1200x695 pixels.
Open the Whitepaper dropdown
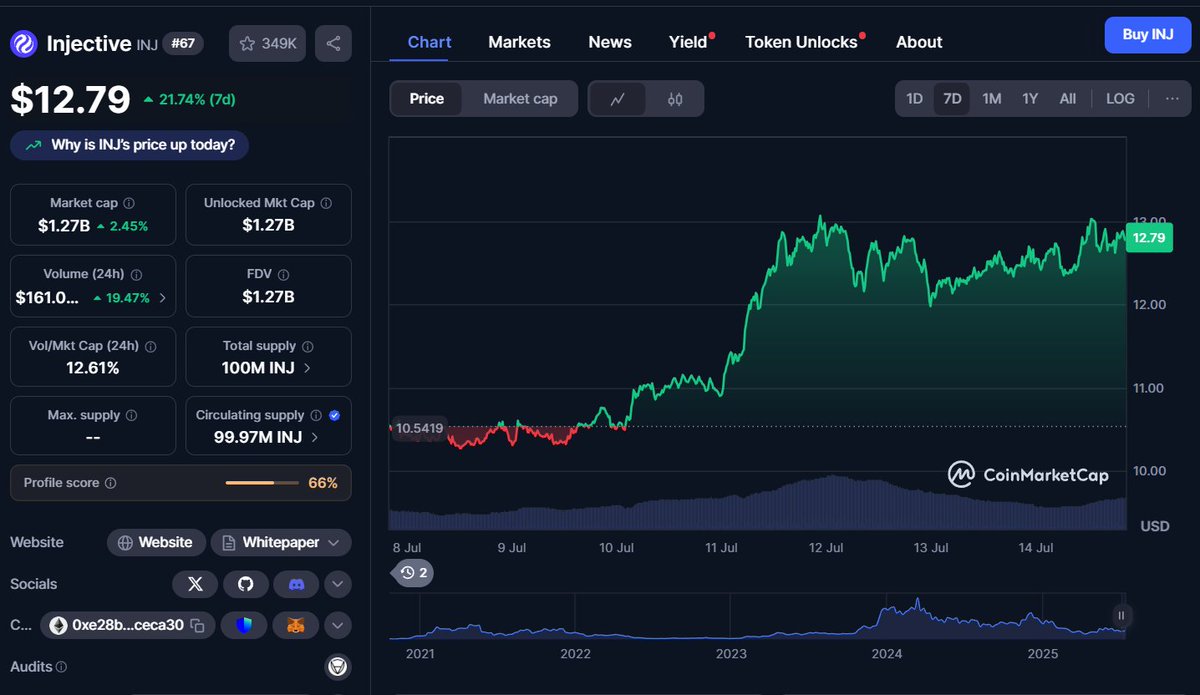[281, 542]
